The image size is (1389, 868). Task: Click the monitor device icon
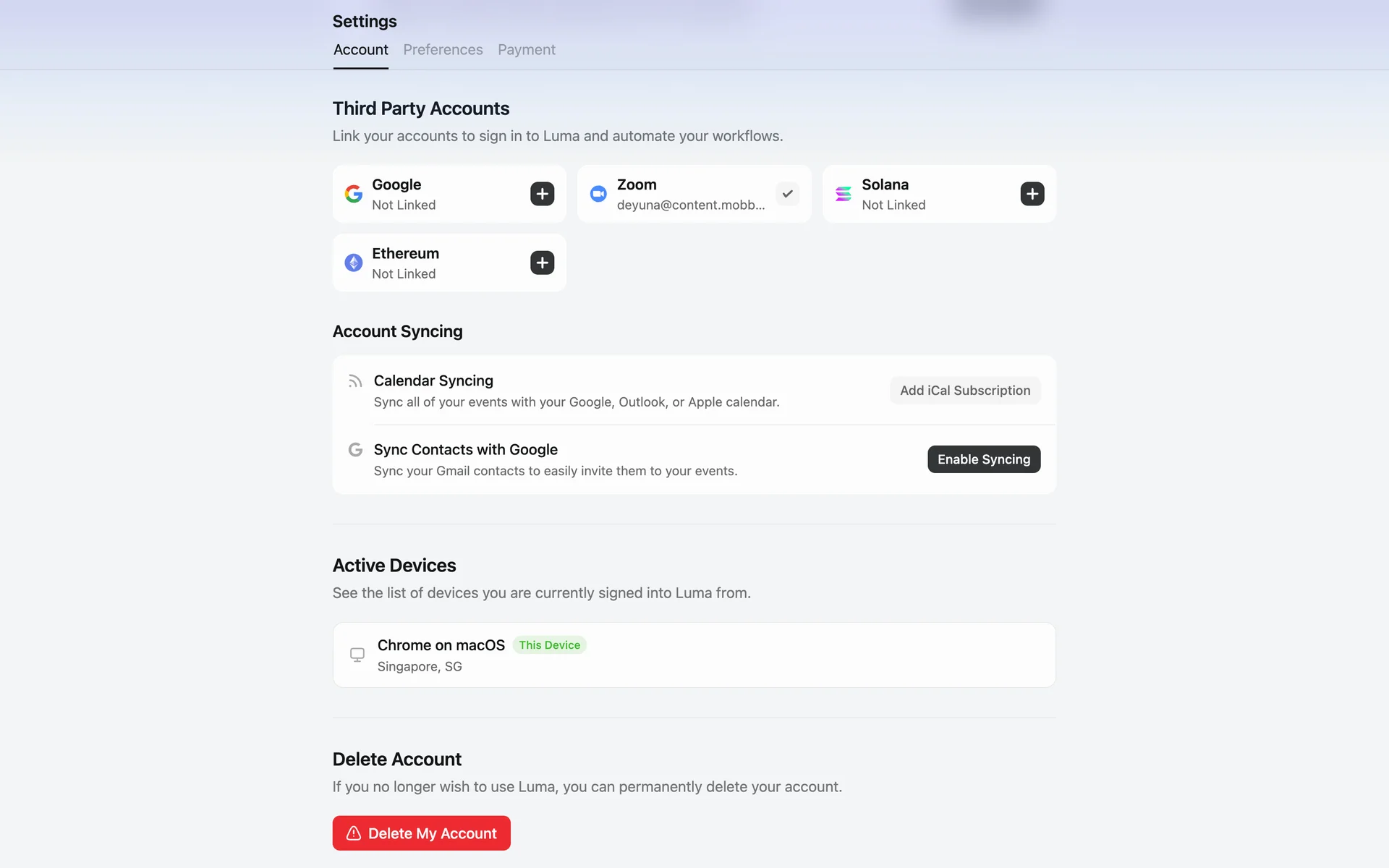coord(357,655)
